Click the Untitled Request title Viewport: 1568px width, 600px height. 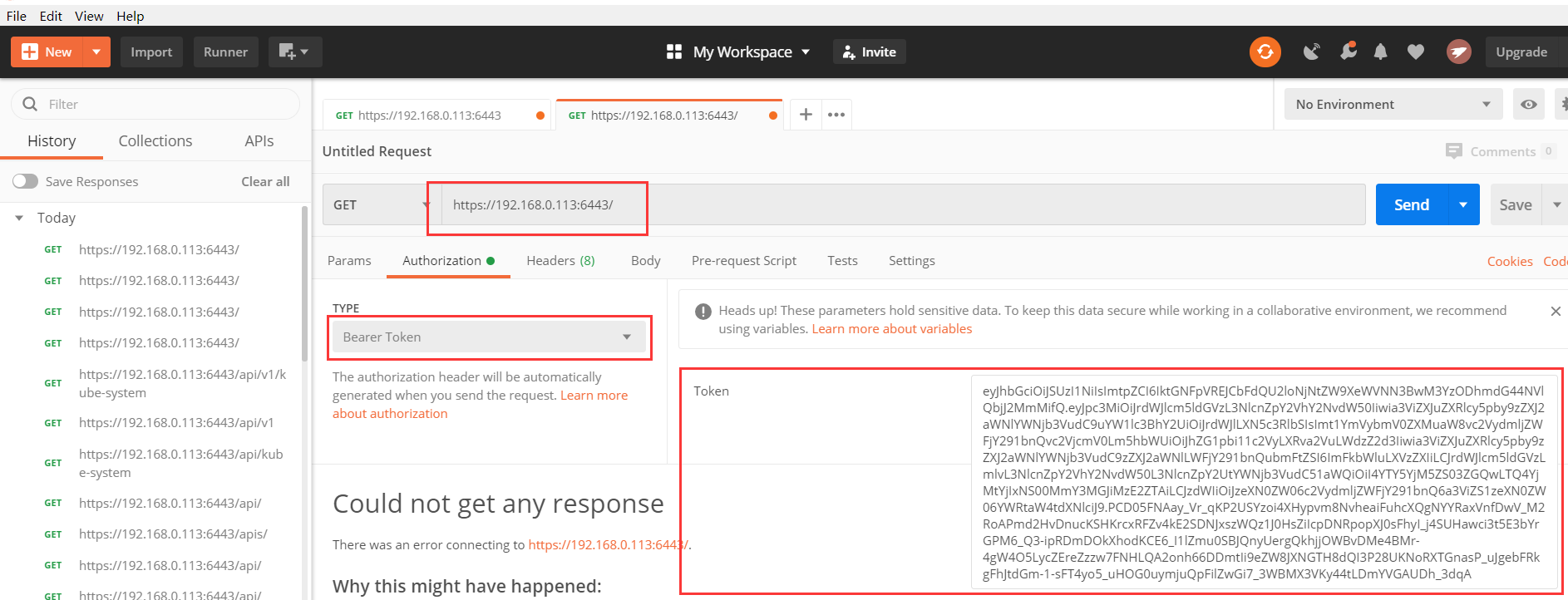(x=377, y=151)
